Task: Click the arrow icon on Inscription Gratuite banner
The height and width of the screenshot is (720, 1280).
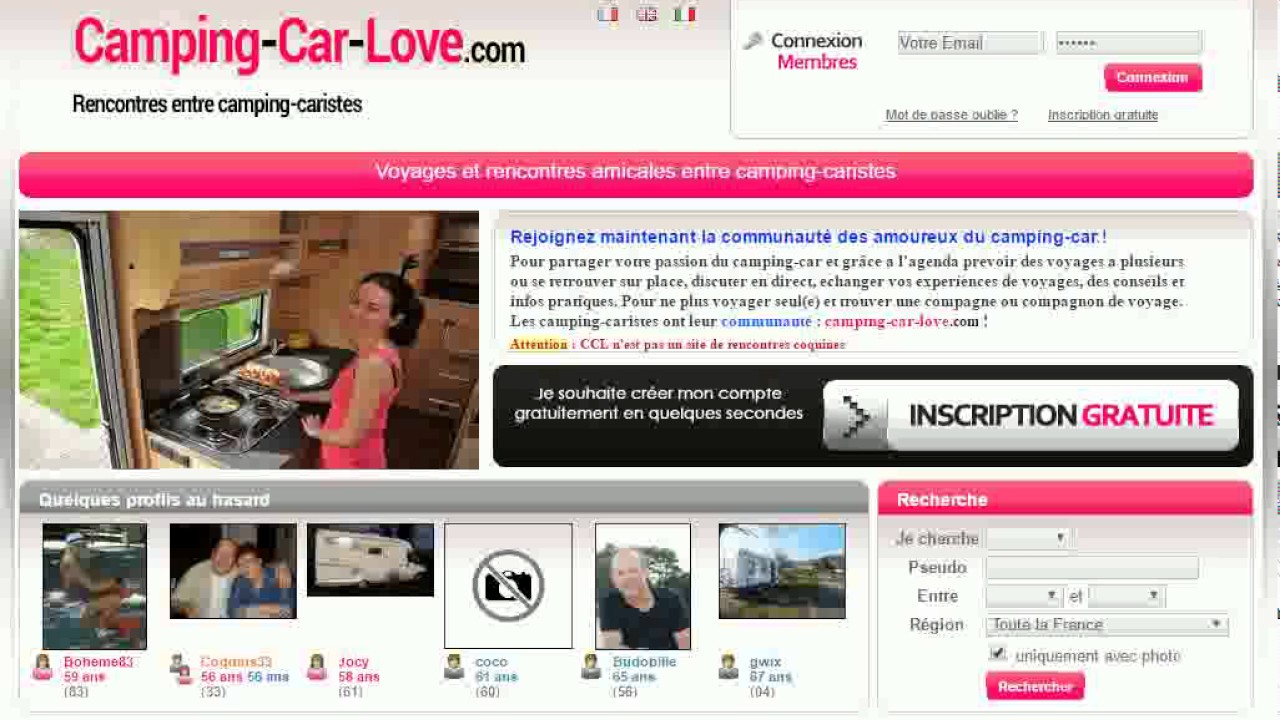Action: point(855,416)
